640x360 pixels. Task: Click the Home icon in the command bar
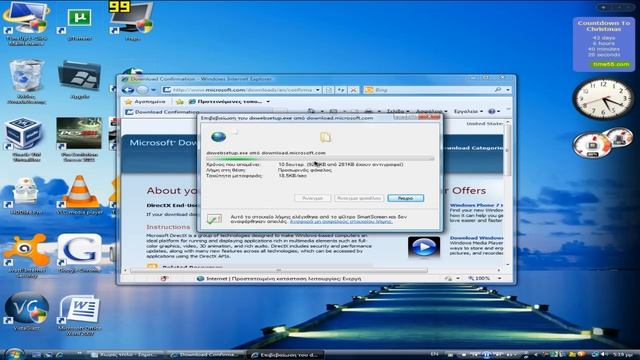311,111
